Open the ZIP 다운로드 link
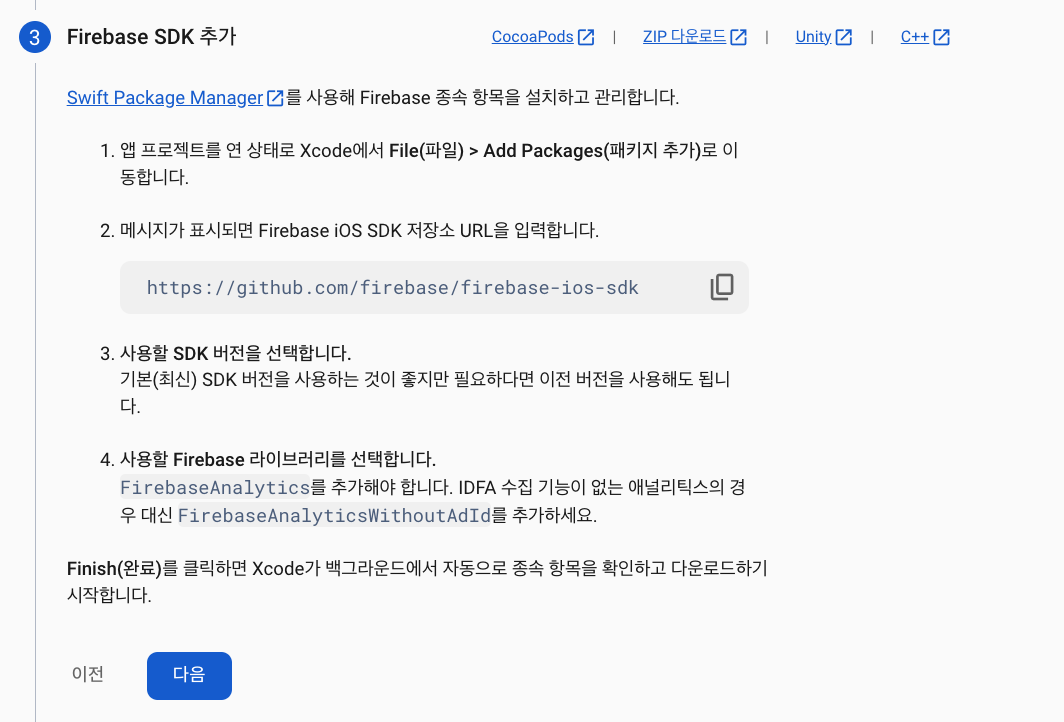Image resolution: width=1064 pixels, height=722 pixels. click(684, 37)
